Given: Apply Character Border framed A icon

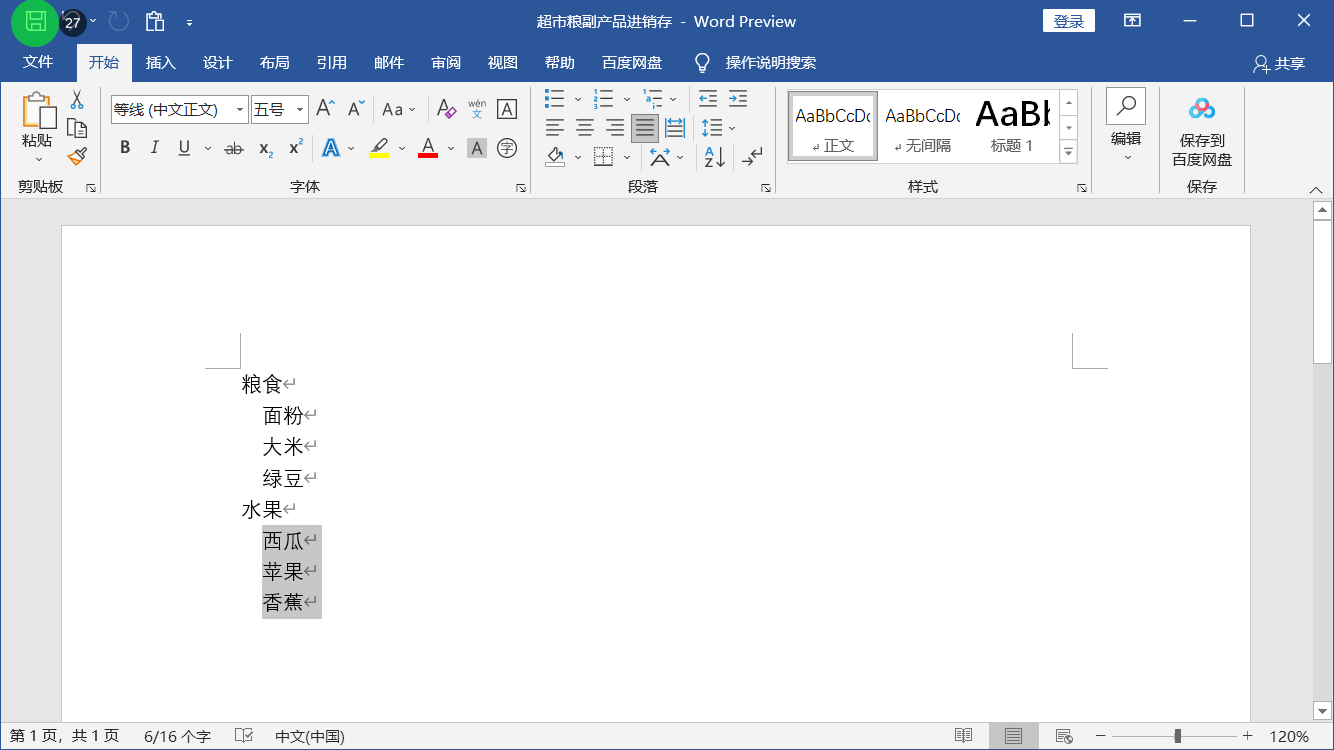Looking at the screenshot, I should click(507, 109).
